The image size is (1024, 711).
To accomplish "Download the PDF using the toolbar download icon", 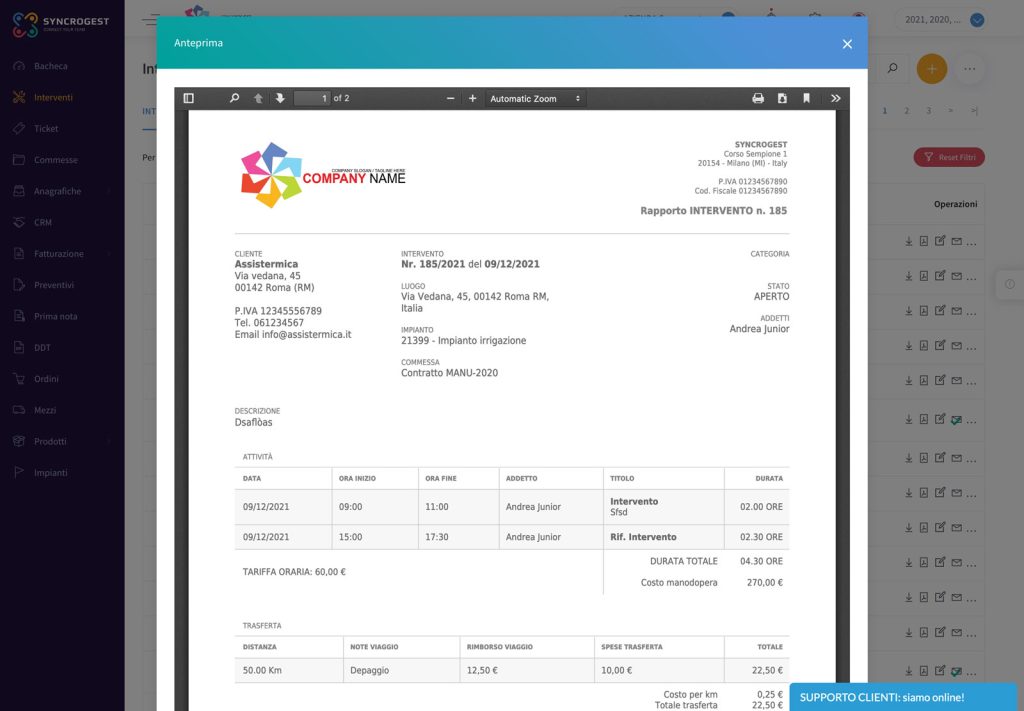I will (x=780, y=98).
